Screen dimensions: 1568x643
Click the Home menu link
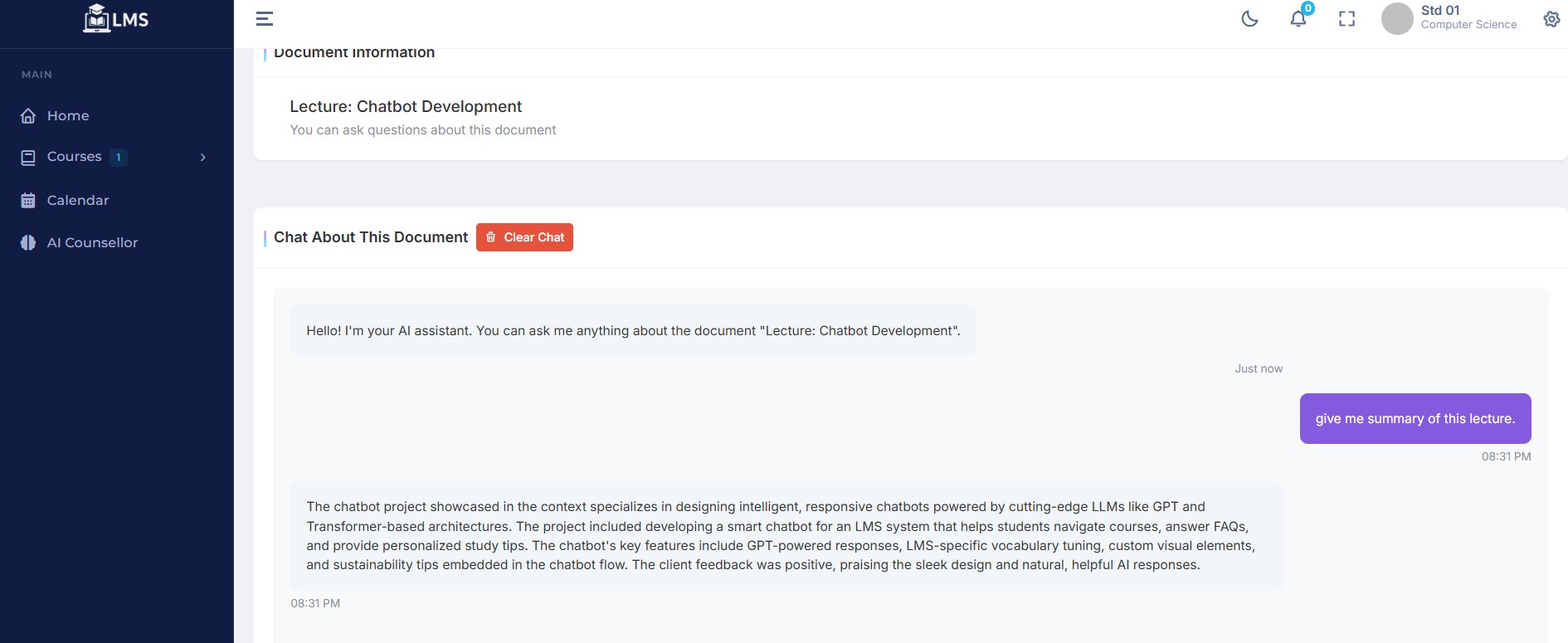point(117,115)
